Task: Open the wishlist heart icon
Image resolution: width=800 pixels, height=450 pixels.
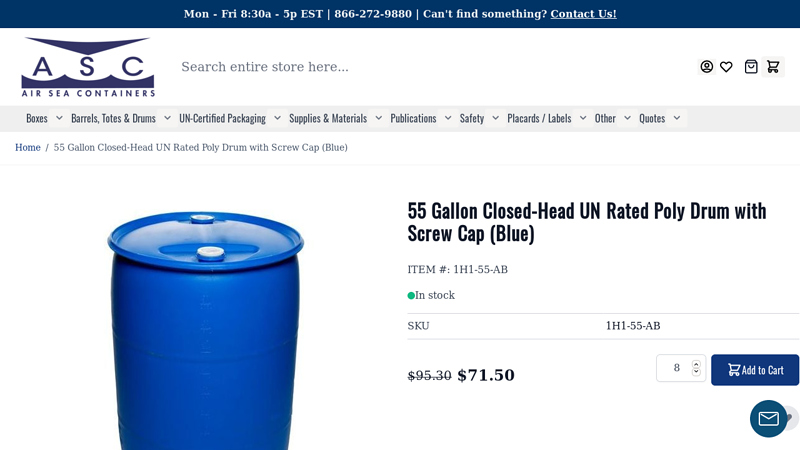Action: (726, 67)
